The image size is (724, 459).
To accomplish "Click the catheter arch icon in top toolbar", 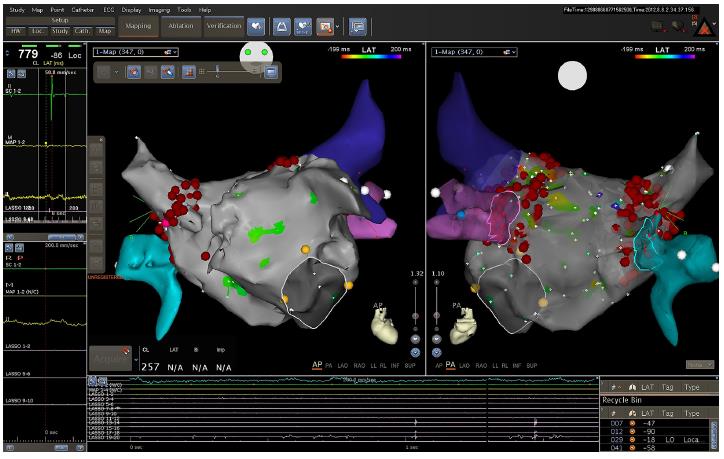I will pyautogui.click(x=282, y=24).
